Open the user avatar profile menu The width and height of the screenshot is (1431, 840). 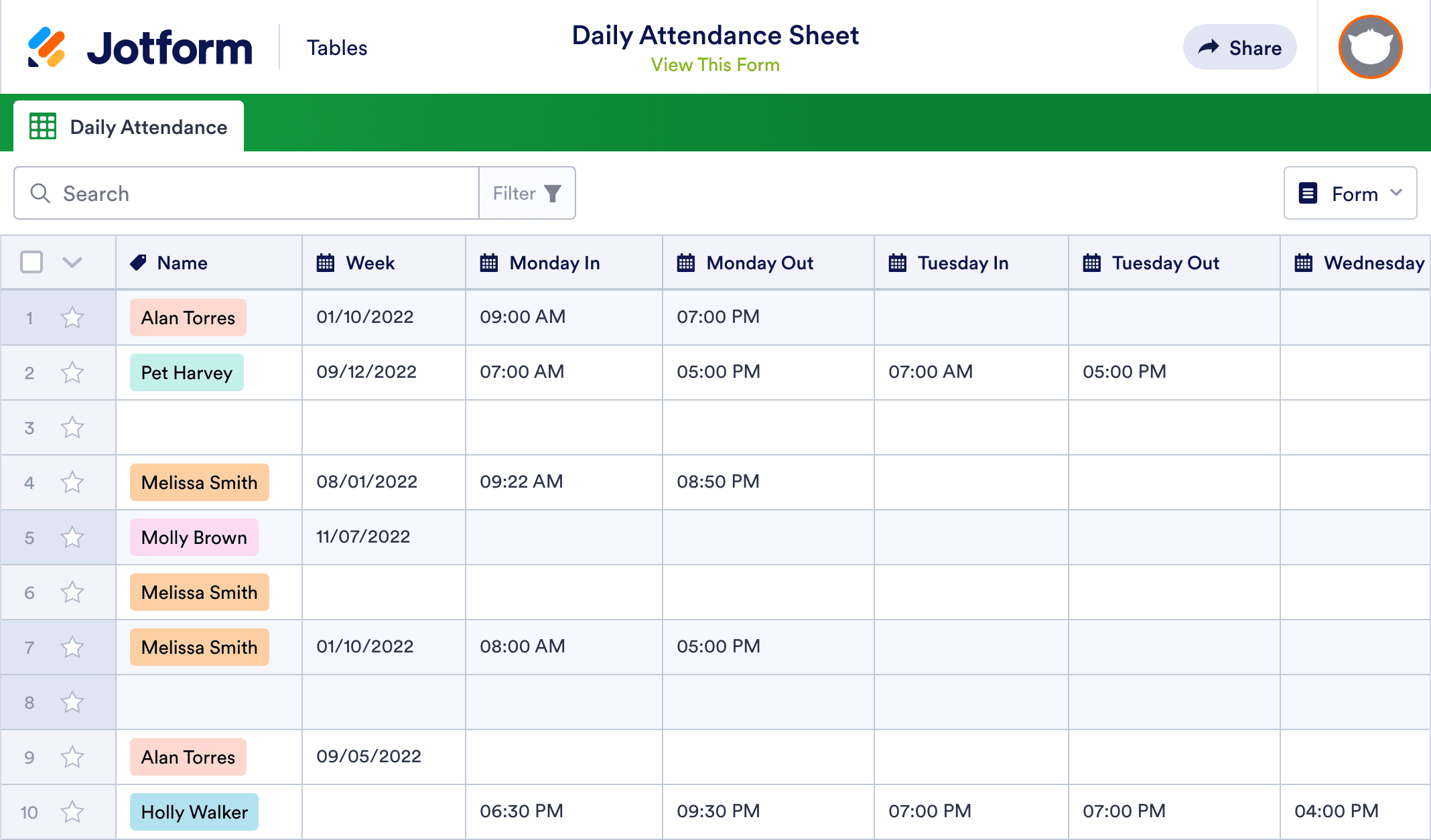(1370, 48)
